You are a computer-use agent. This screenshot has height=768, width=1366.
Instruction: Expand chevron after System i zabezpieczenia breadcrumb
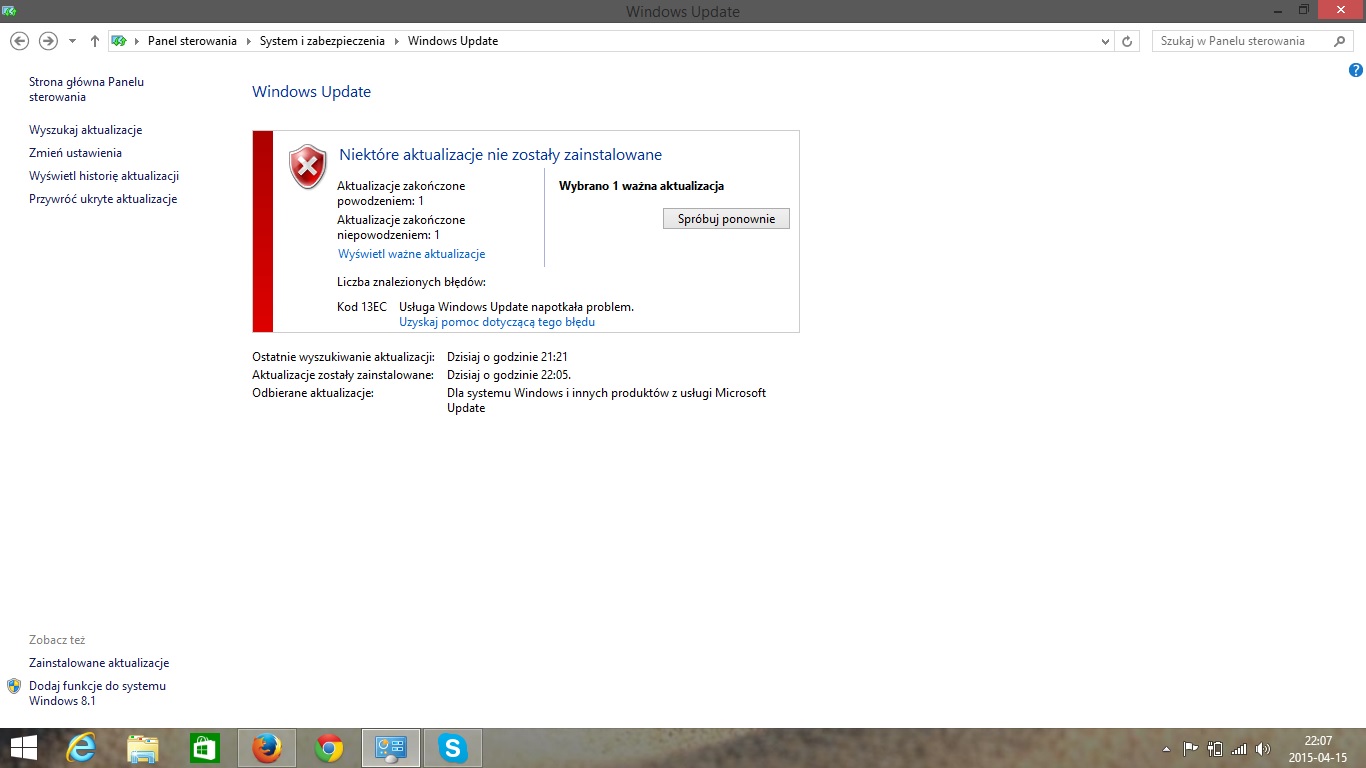tap(396, 41)
